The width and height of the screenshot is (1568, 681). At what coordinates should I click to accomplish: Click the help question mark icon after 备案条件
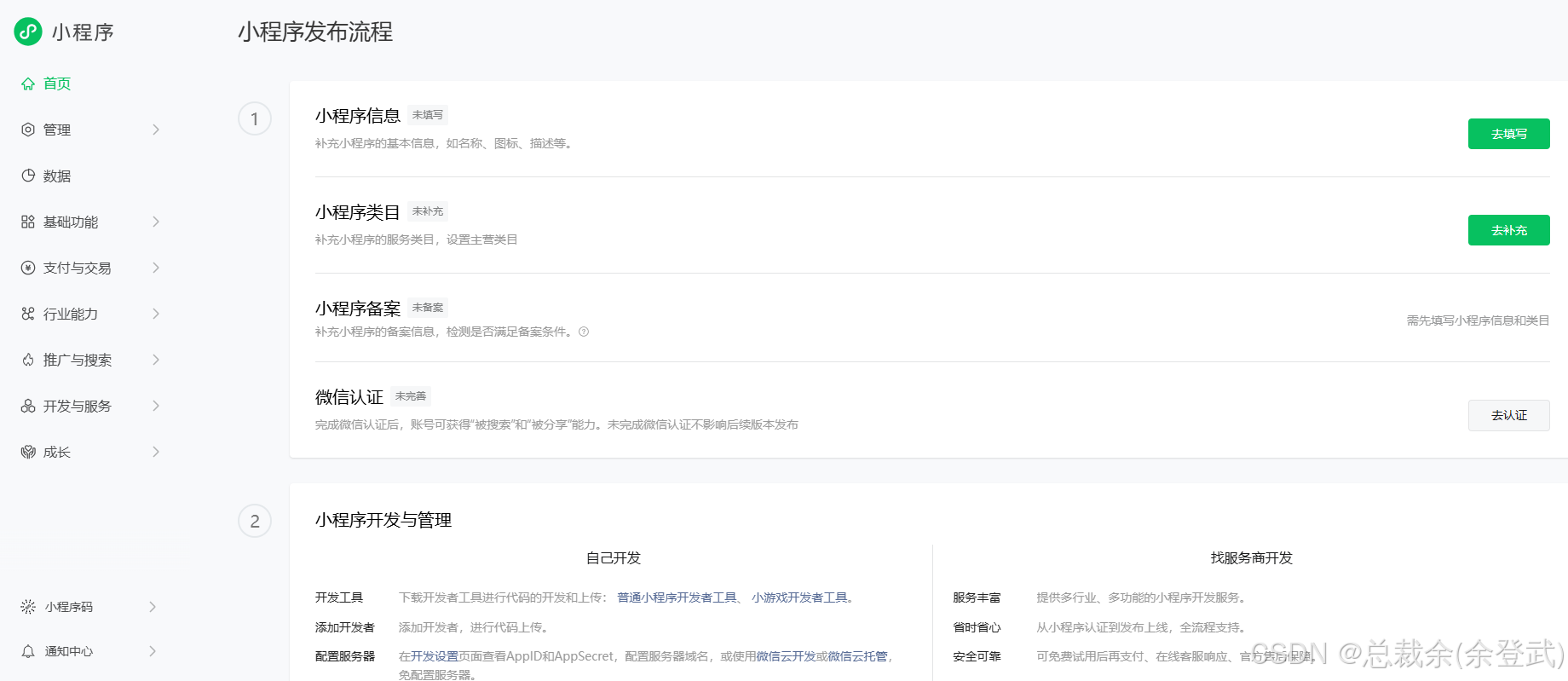click(584, 332)
